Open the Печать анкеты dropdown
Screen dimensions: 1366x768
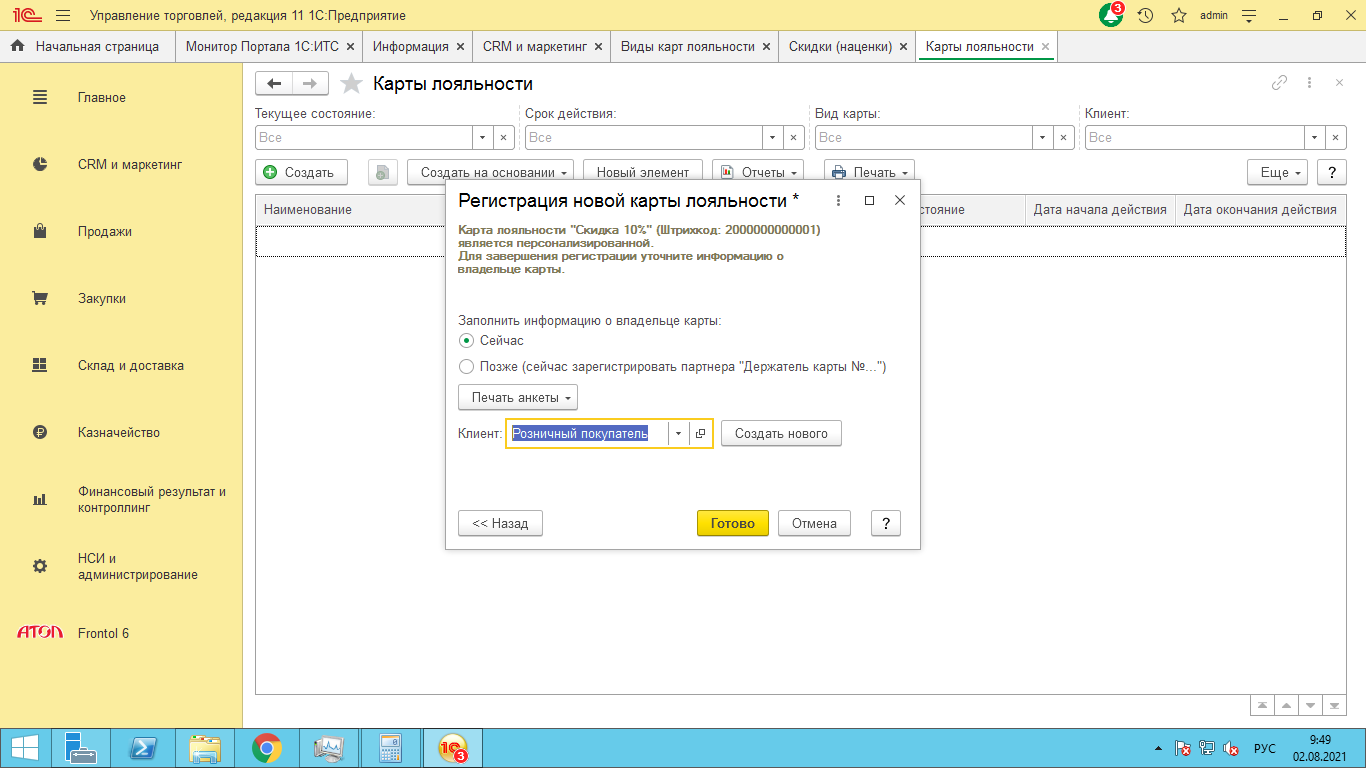[x=518, y=397]
